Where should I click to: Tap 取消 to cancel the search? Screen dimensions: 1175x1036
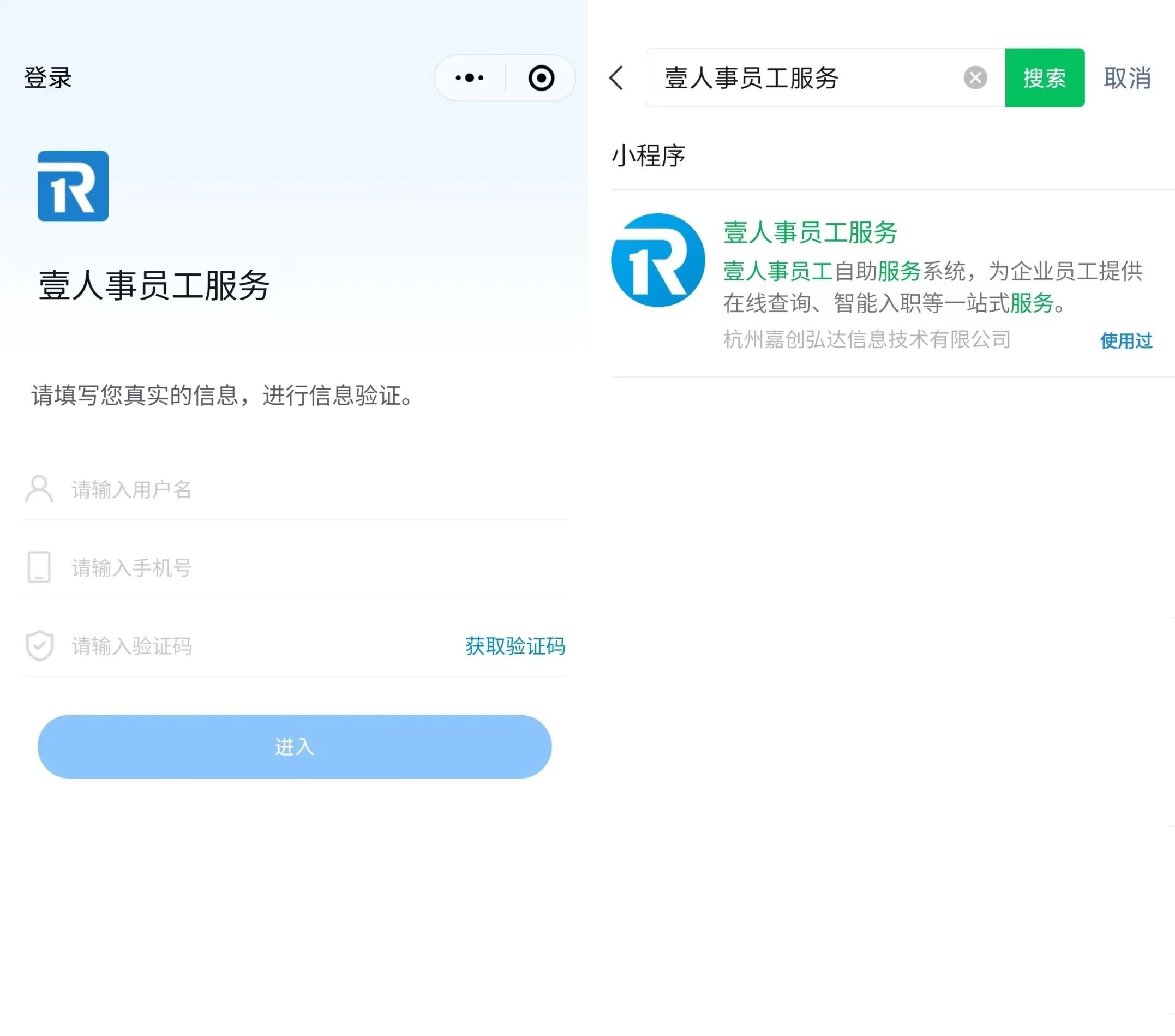1126,77
